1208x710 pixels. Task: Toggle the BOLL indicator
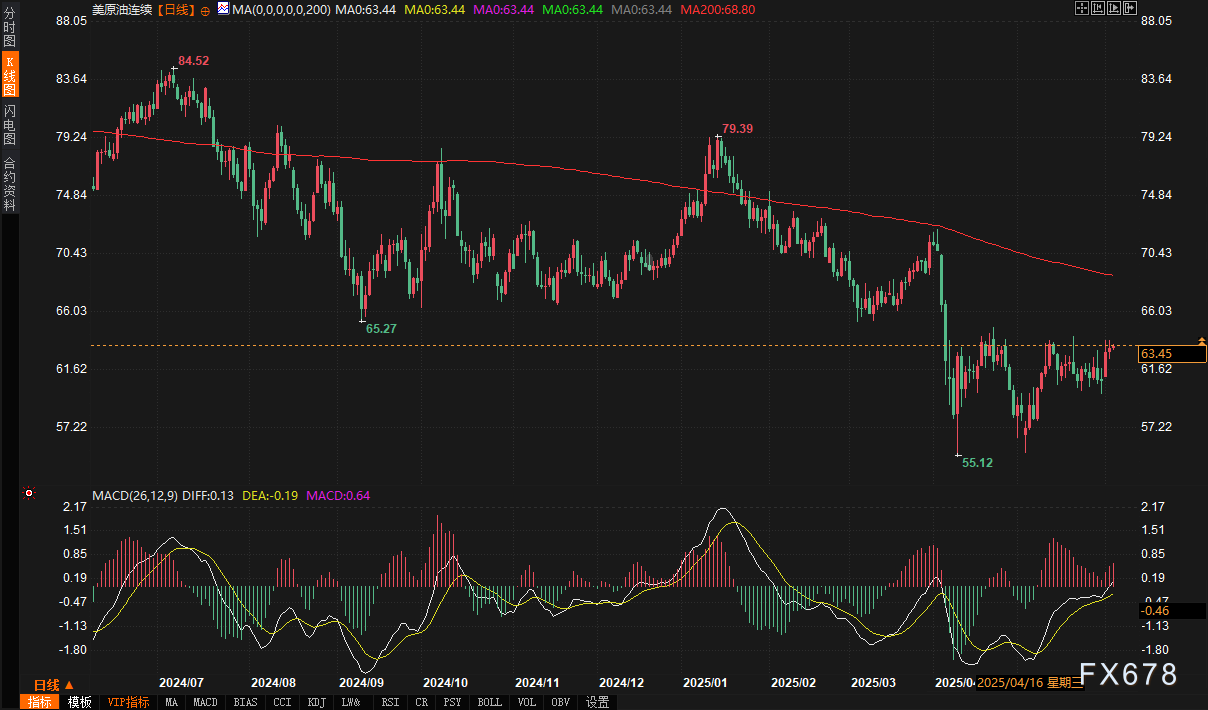(489, 702)
